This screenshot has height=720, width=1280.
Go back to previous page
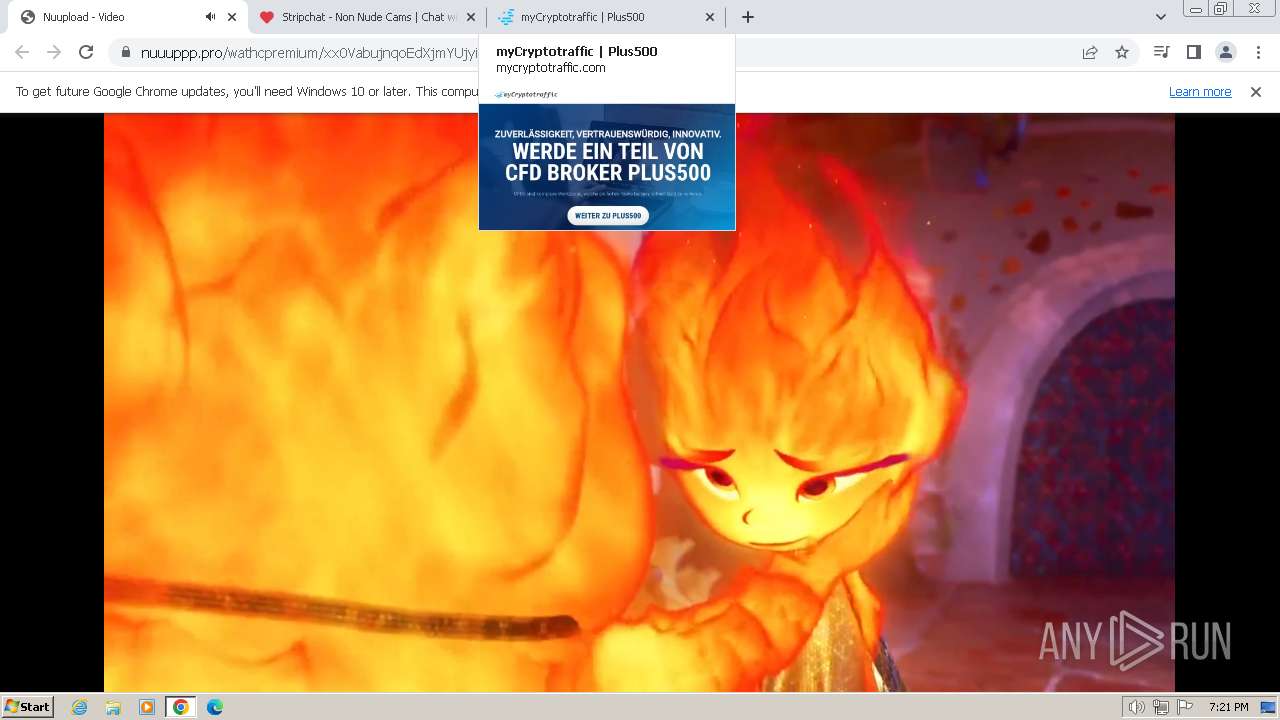(22, 52)
